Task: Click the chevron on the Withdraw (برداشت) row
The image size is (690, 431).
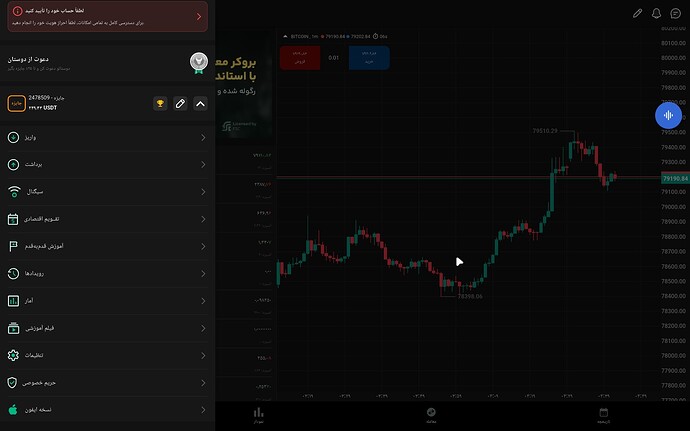Action: pos(203,165)
